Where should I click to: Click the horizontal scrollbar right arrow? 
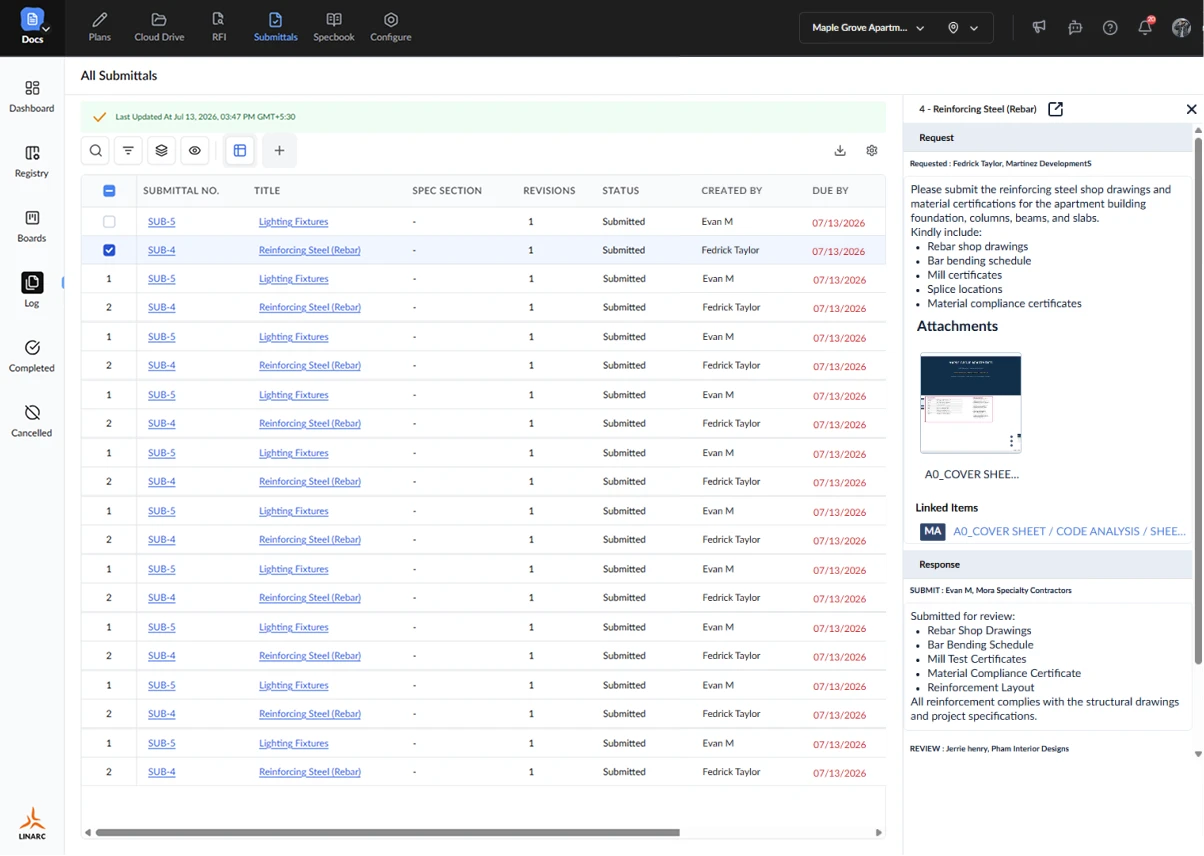(879, 832)
